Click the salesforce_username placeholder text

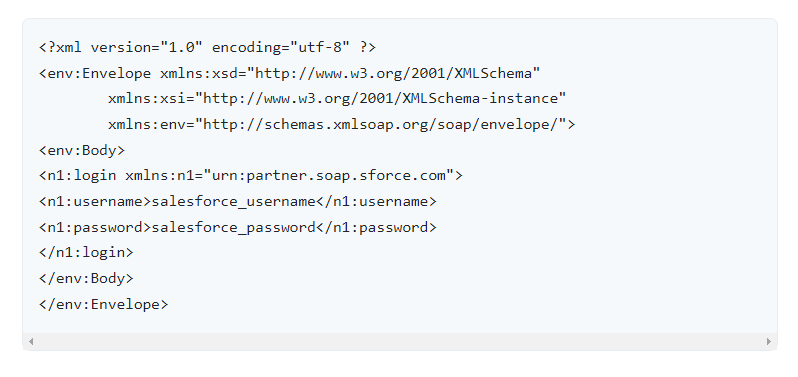pos(234,202)
